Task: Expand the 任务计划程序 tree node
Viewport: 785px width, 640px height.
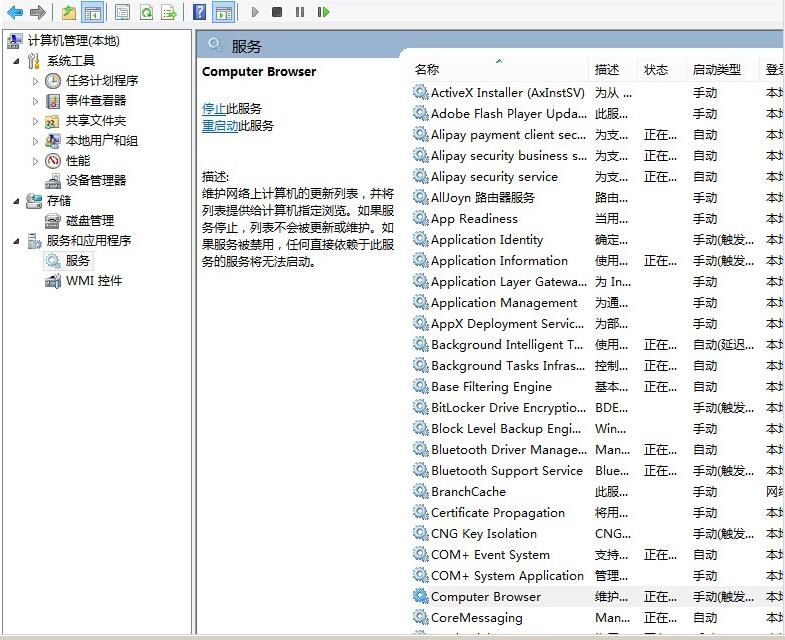Action: coord(37,81)
